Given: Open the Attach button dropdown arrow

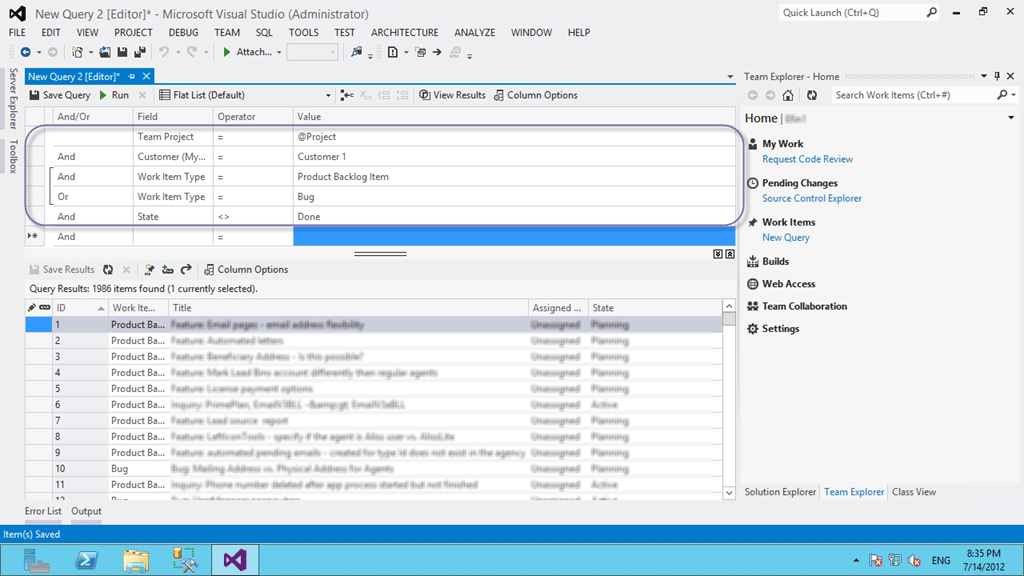Looking at the screenshot, I should coord(280,52).
